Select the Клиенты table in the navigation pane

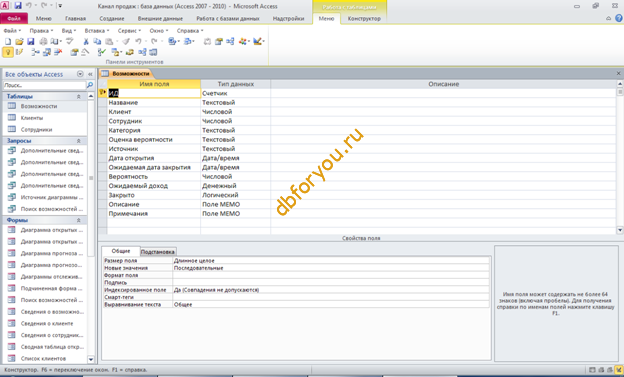click(x=32, y=118)
